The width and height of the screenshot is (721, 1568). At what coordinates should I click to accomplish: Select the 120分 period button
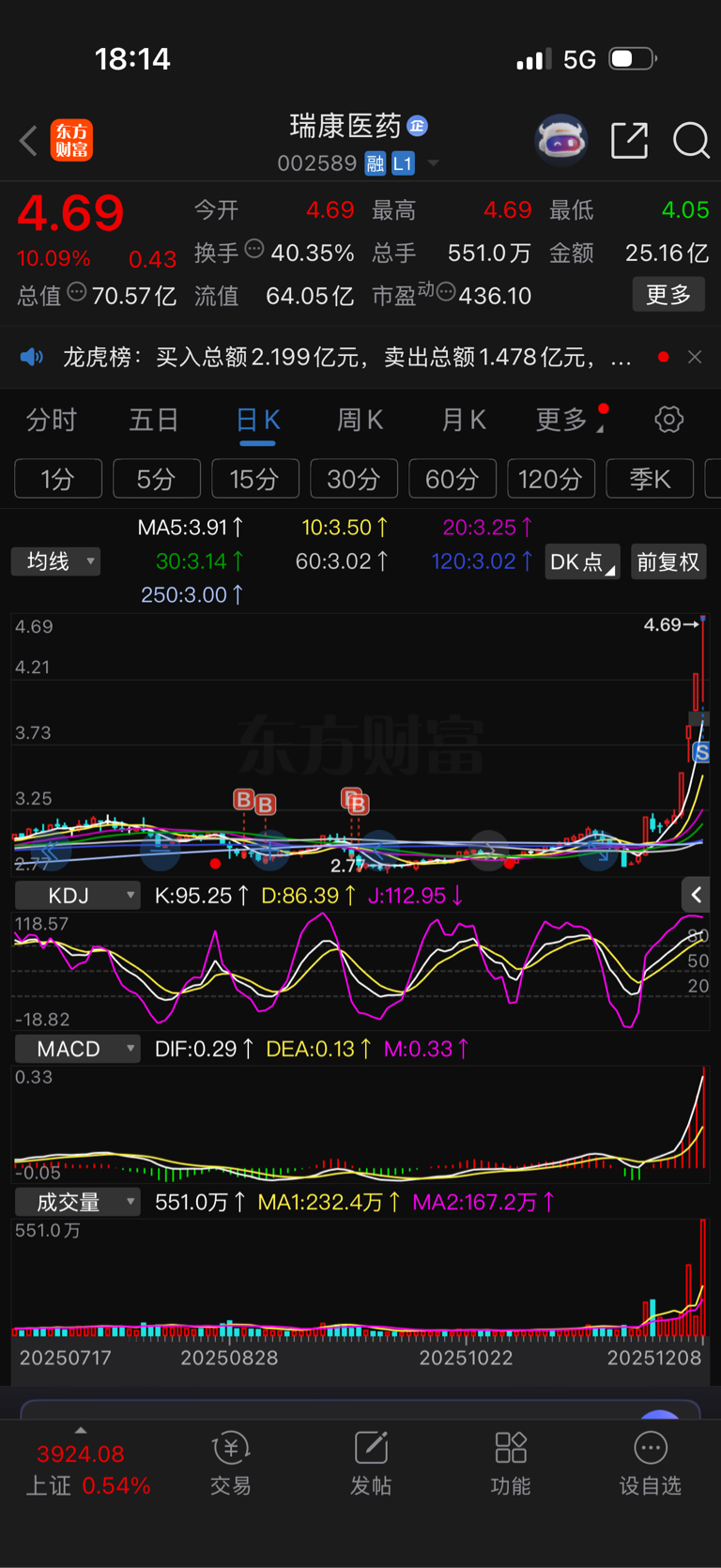pos(551,479)
